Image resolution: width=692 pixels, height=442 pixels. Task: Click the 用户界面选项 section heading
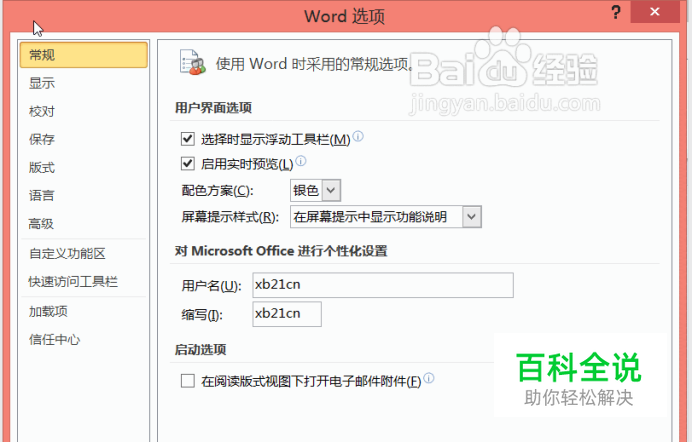tap(213, 108)
